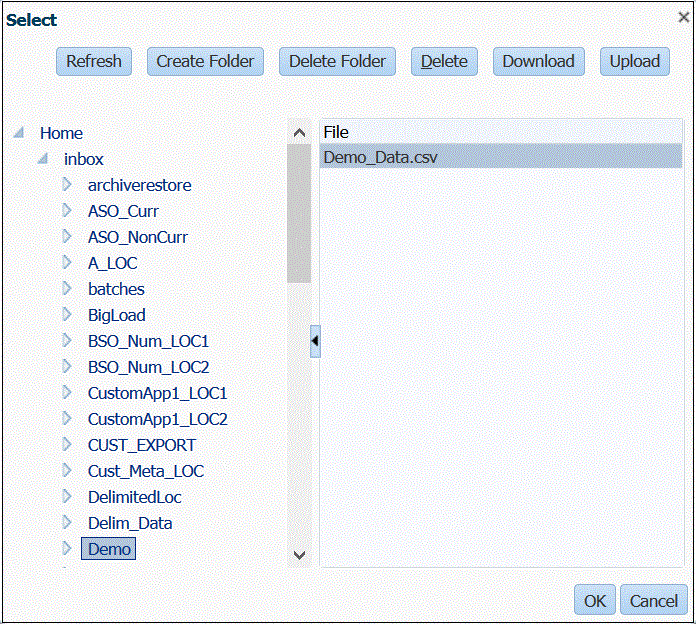Select the CUST_EXPORT folder

[142, 445]
